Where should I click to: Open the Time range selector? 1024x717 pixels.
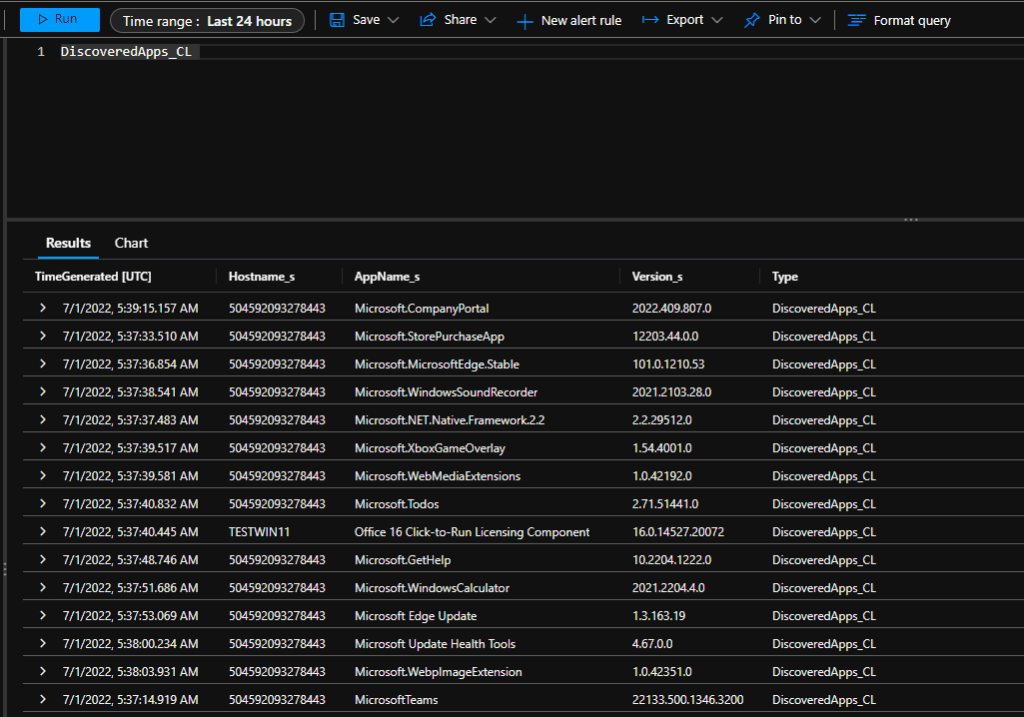click(207, 21)
